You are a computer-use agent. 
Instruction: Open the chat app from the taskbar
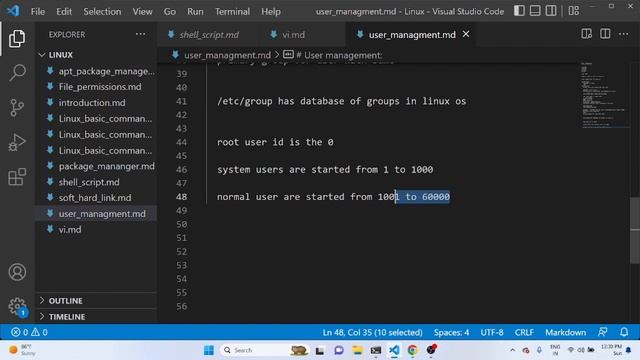click(338, 350)
